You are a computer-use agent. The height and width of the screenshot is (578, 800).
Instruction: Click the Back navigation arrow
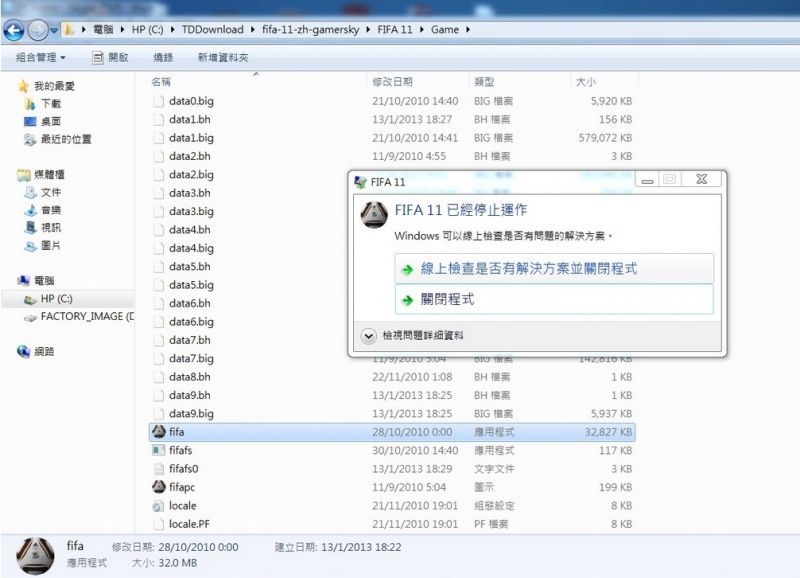coord(13,30)
